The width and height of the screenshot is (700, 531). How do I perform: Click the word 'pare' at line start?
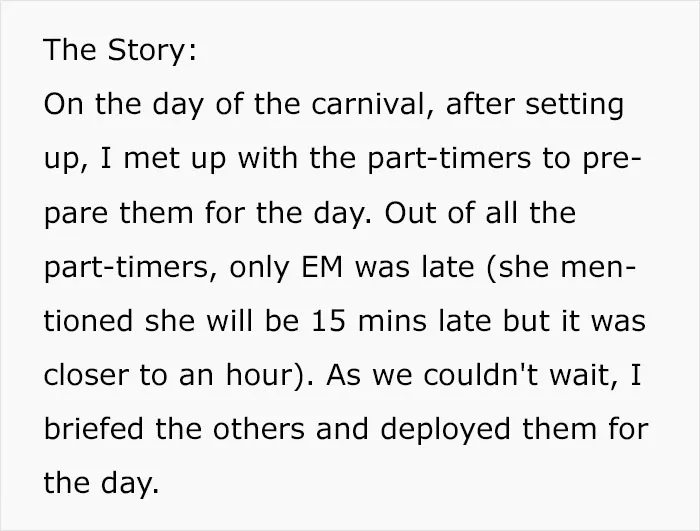point(76,214)
